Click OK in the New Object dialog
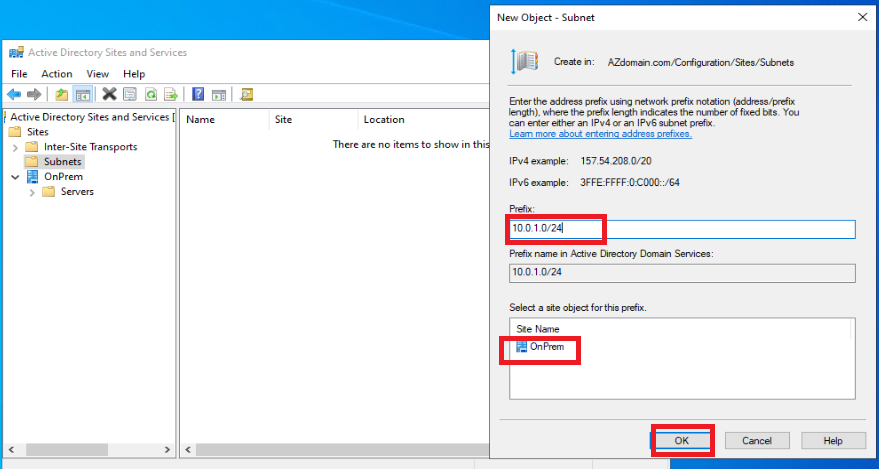The height and width of the screenshot is (469, 879). [681, 440]
